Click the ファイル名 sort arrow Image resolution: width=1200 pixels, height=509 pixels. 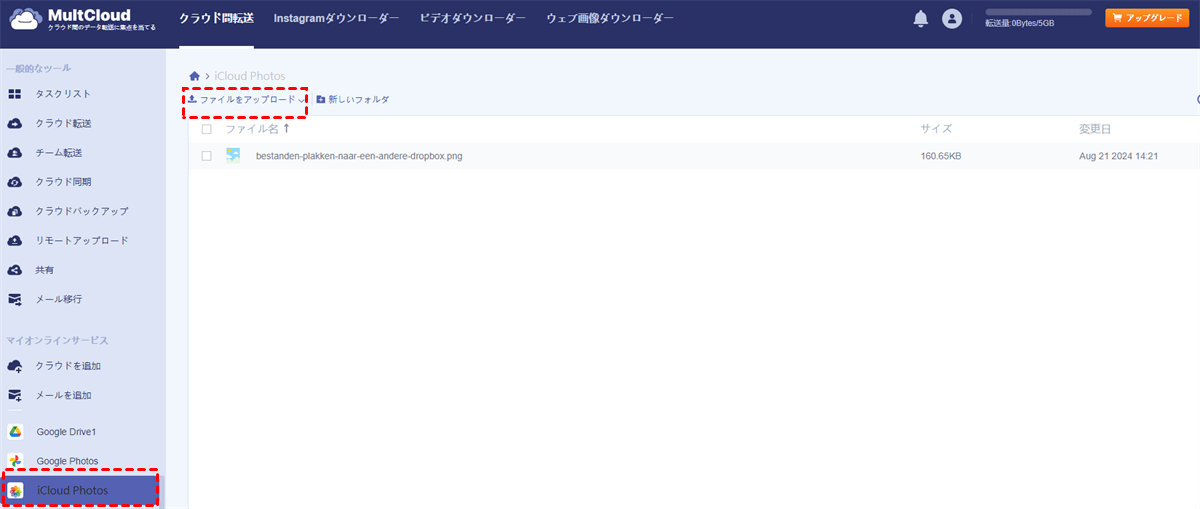click(x=287, y=128)
